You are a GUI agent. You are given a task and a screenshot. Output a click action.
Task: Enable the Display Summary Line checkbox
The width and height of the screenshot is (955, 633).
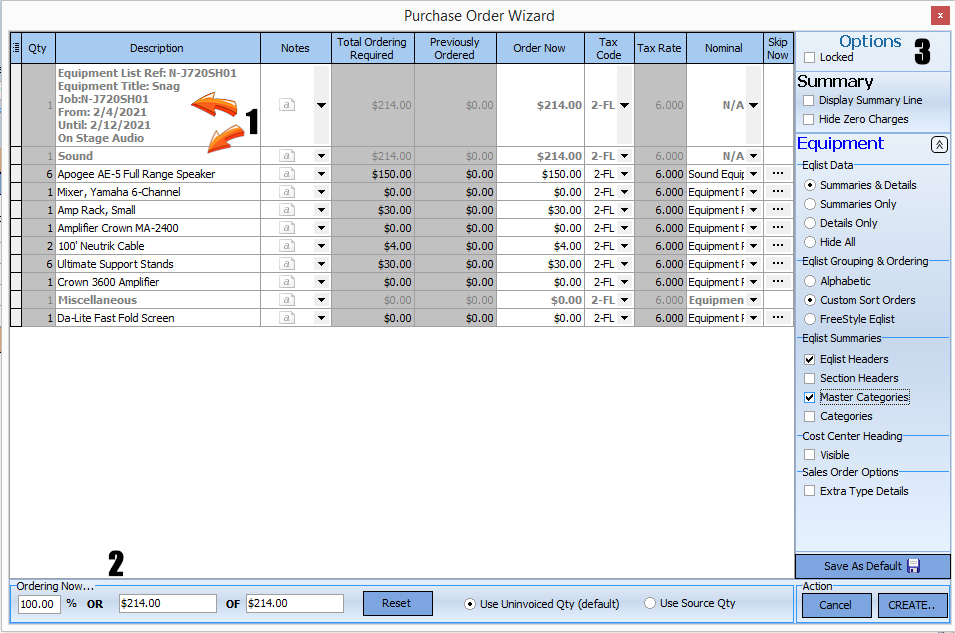click(808, 100)
